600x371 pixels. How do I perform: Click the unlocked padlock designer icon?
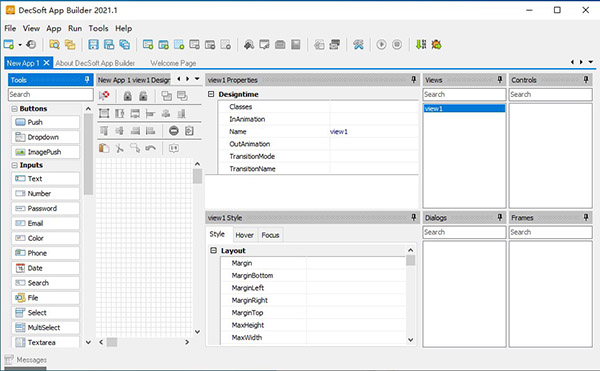[x=143, y=96]
